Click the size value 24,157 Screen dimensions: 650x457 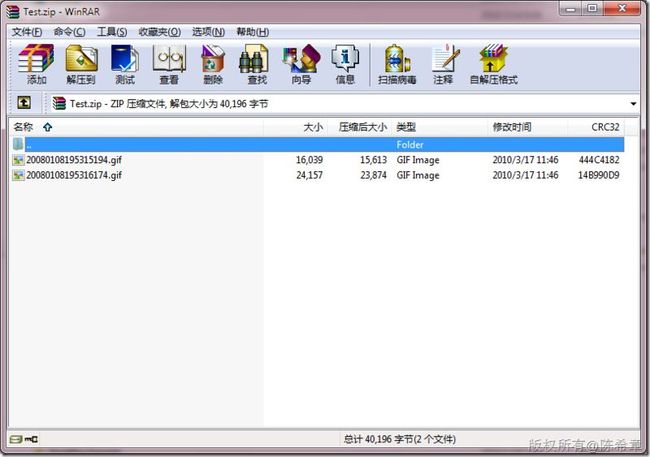(309, 175)
